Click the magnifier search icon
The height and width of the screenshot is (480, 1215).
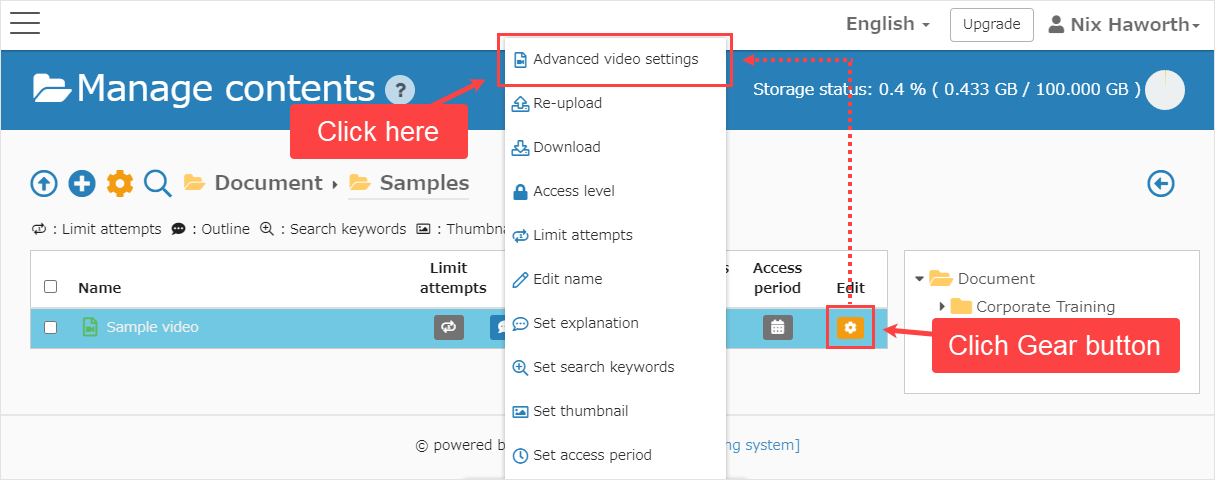click(x=158, y=183)
